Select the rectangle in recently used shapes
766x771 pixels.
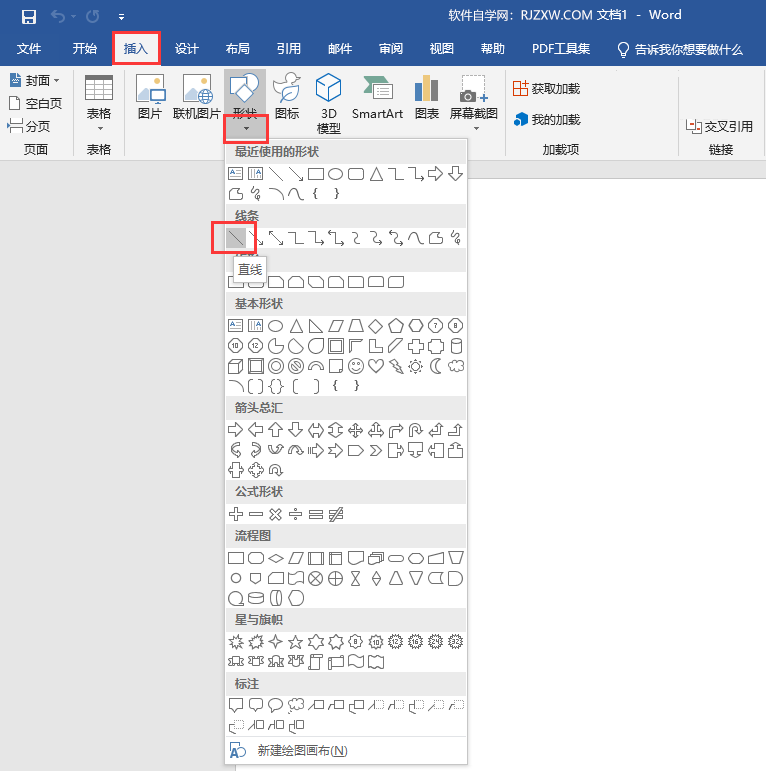pyautogui.click(x=316, y=174)
